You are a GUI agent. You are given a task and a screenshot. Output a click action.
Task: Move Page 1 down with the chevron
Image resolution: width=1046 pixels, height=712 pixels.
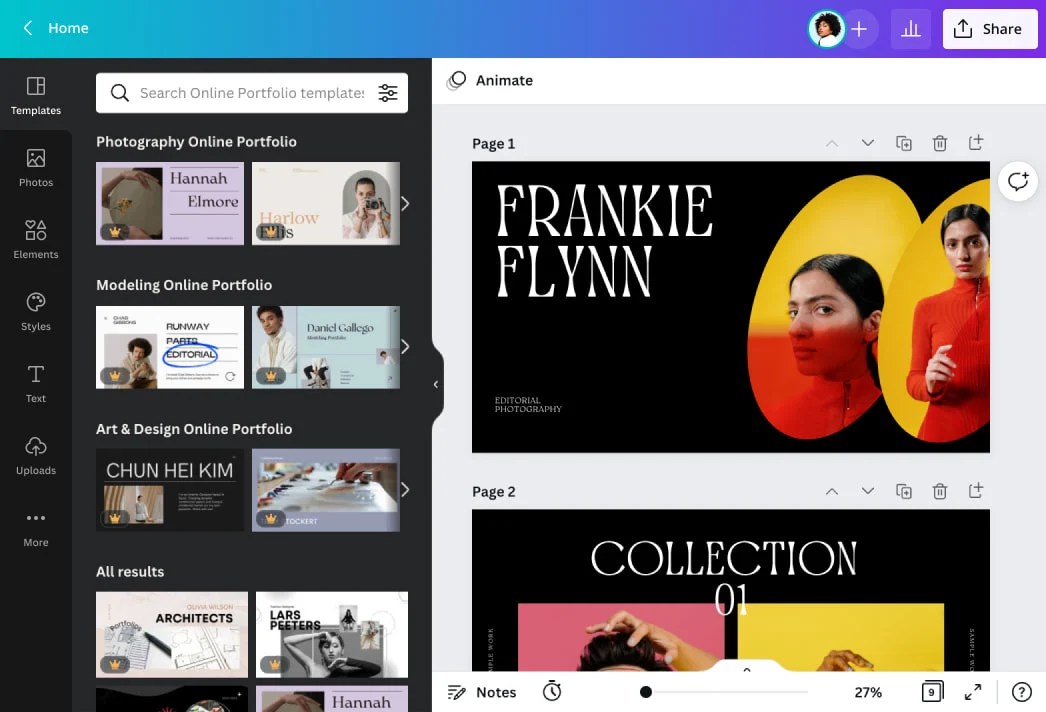tap(868, 143)
